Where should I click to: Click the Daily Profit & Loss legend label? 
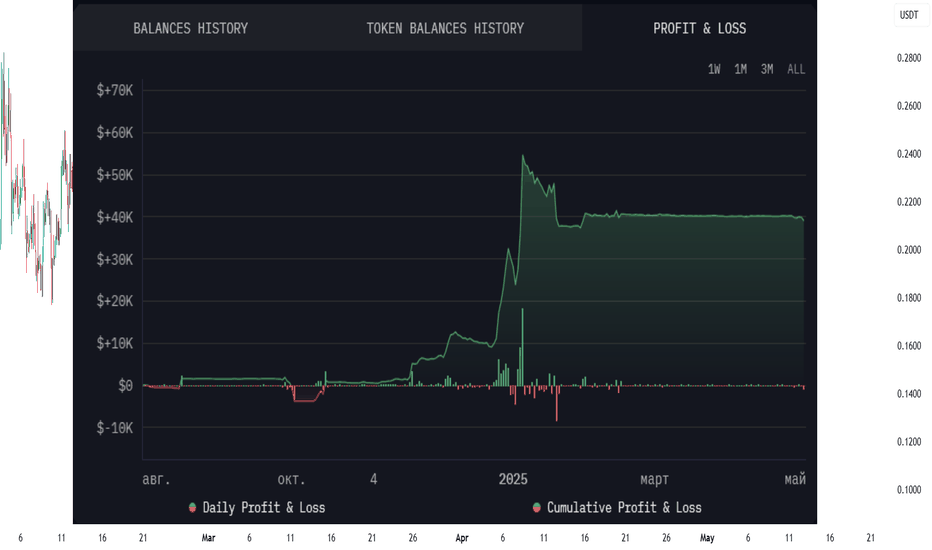tap(264, 507)
